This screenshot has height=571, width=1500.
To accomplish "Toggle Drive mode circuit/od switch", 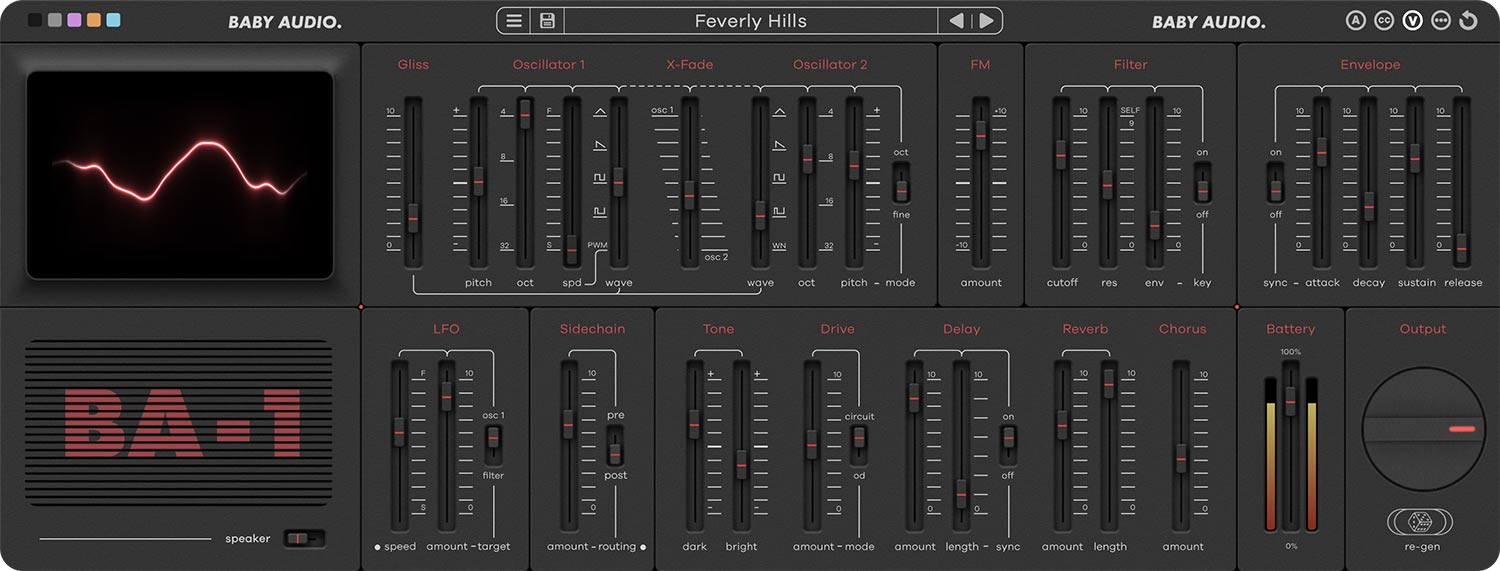I will [x=858, y=446].
